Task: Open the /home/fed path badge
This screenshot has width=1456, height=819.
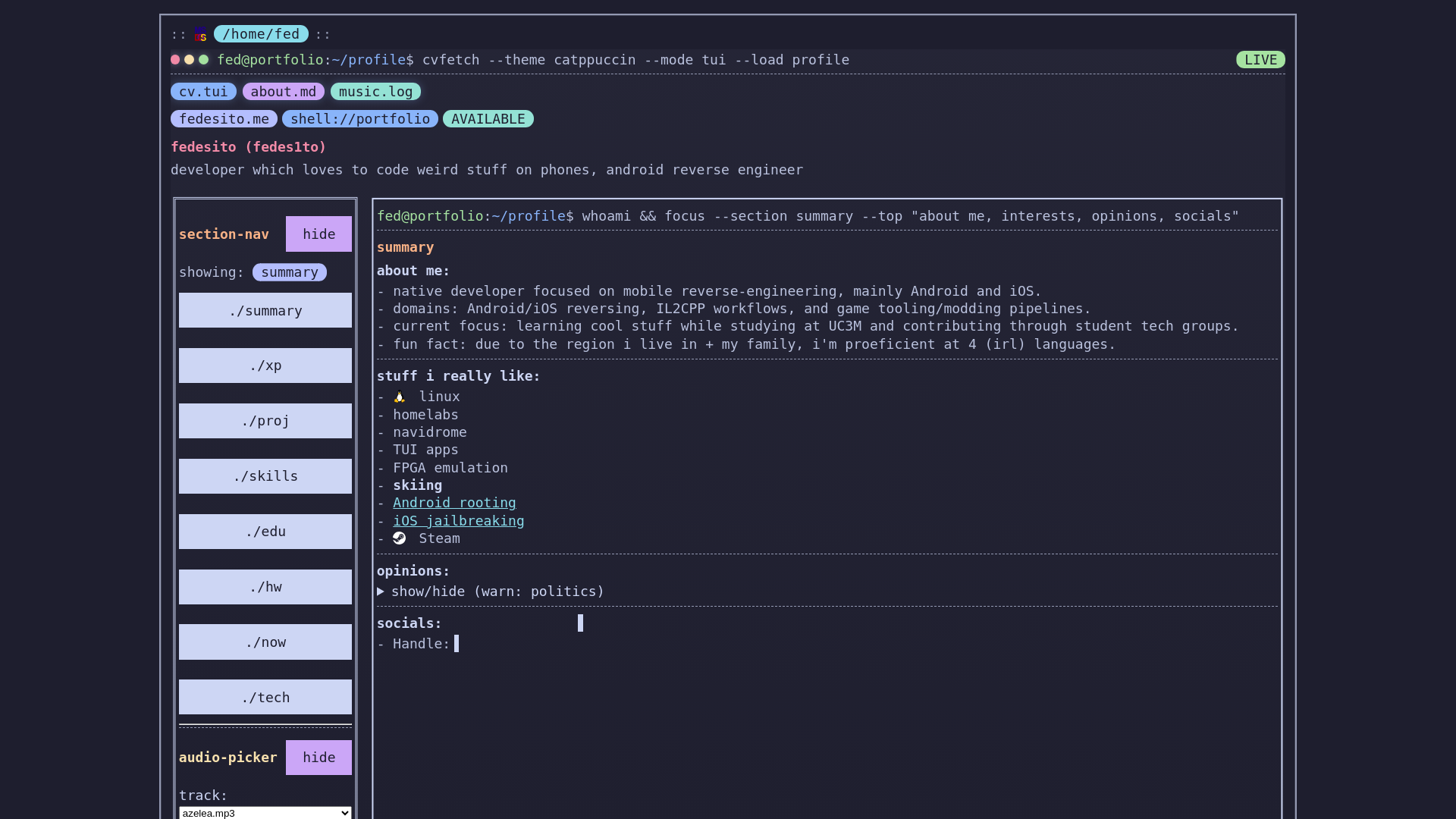Action: [x=261, y=34]
